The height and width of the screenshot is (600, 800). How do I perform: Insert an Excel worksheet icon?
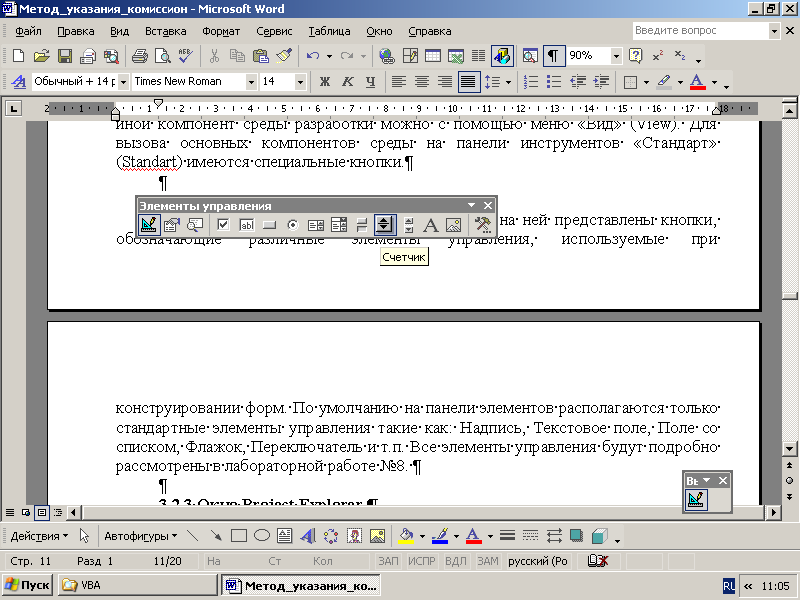(x=456, y=56)
